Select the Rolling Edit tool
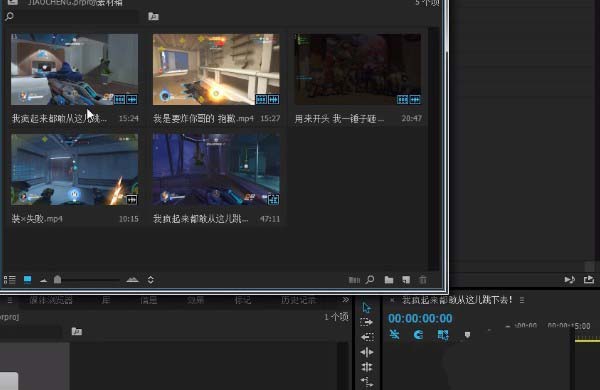 pos(367,367)
